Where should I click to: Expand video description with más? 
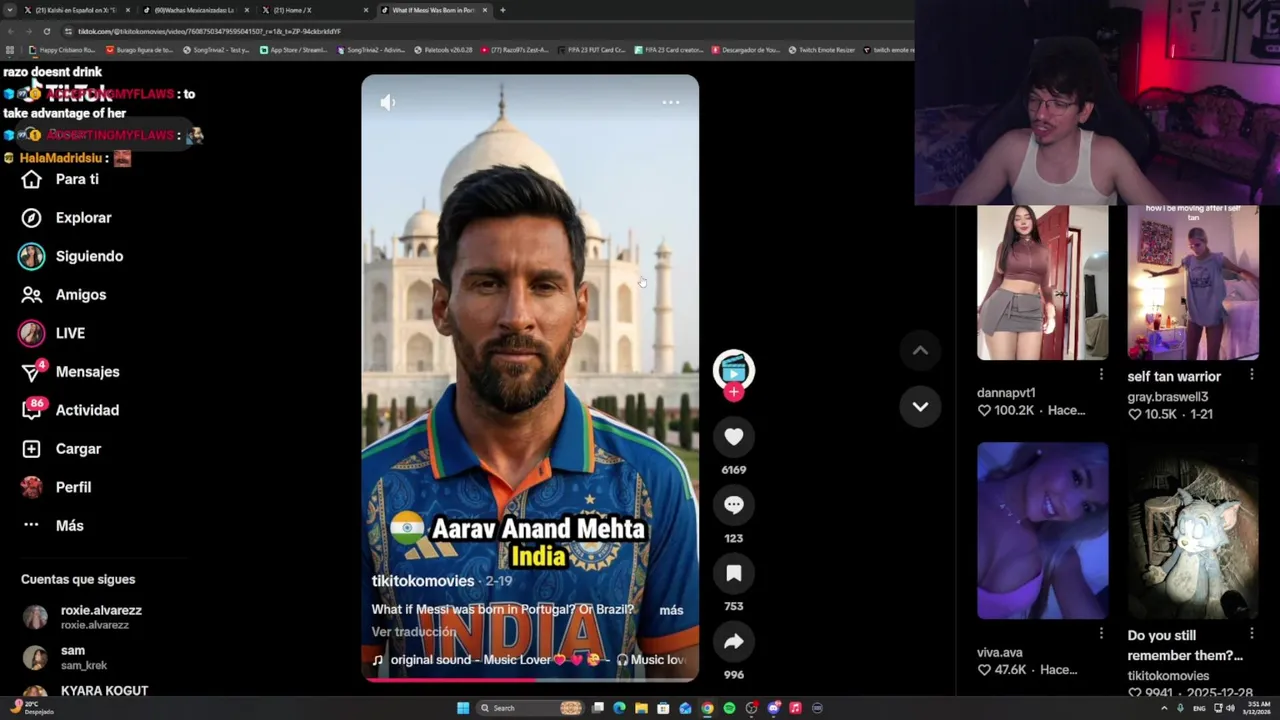(x=671, y=610)
